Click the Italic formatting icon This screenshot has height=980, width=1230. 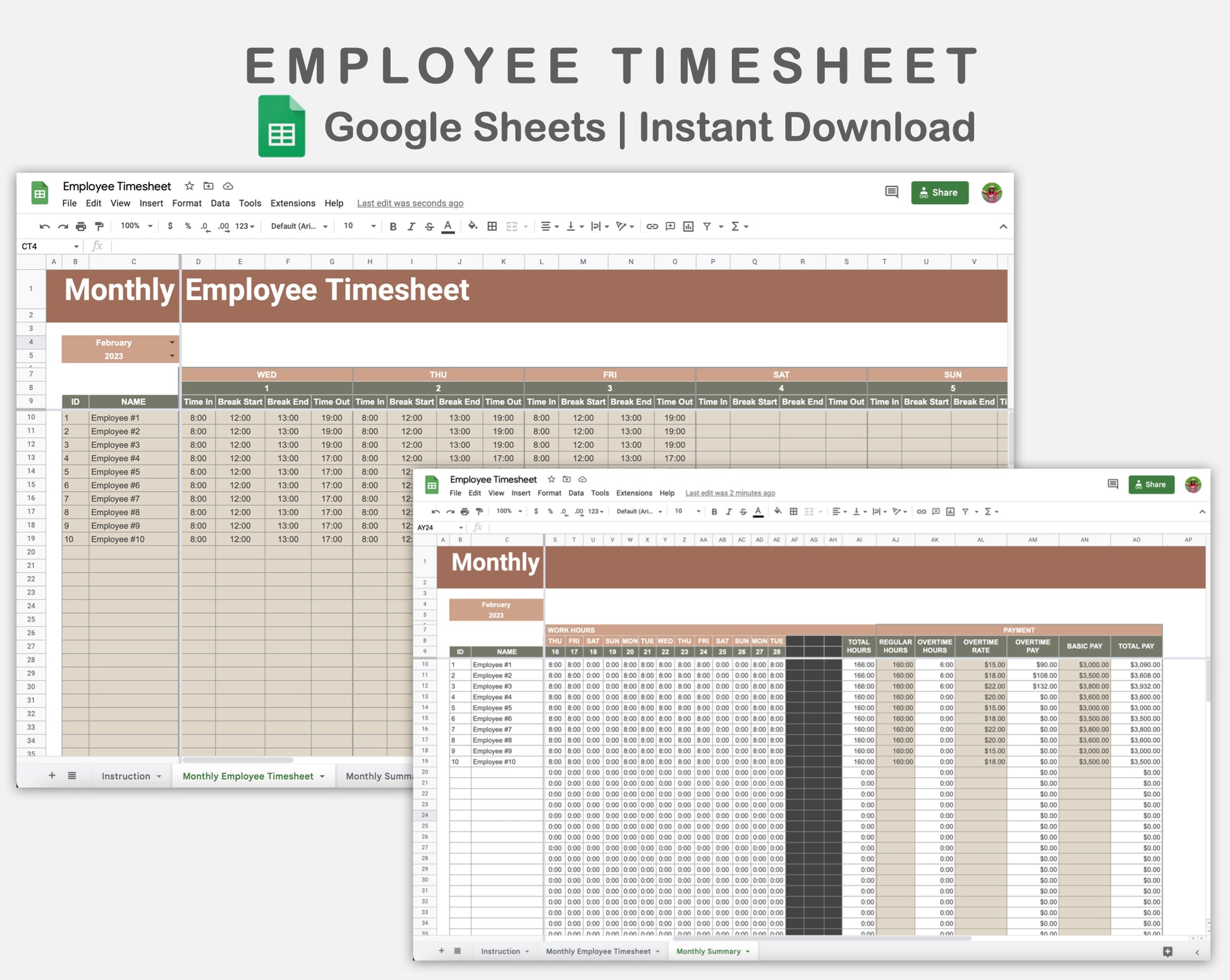pos(411,226)
